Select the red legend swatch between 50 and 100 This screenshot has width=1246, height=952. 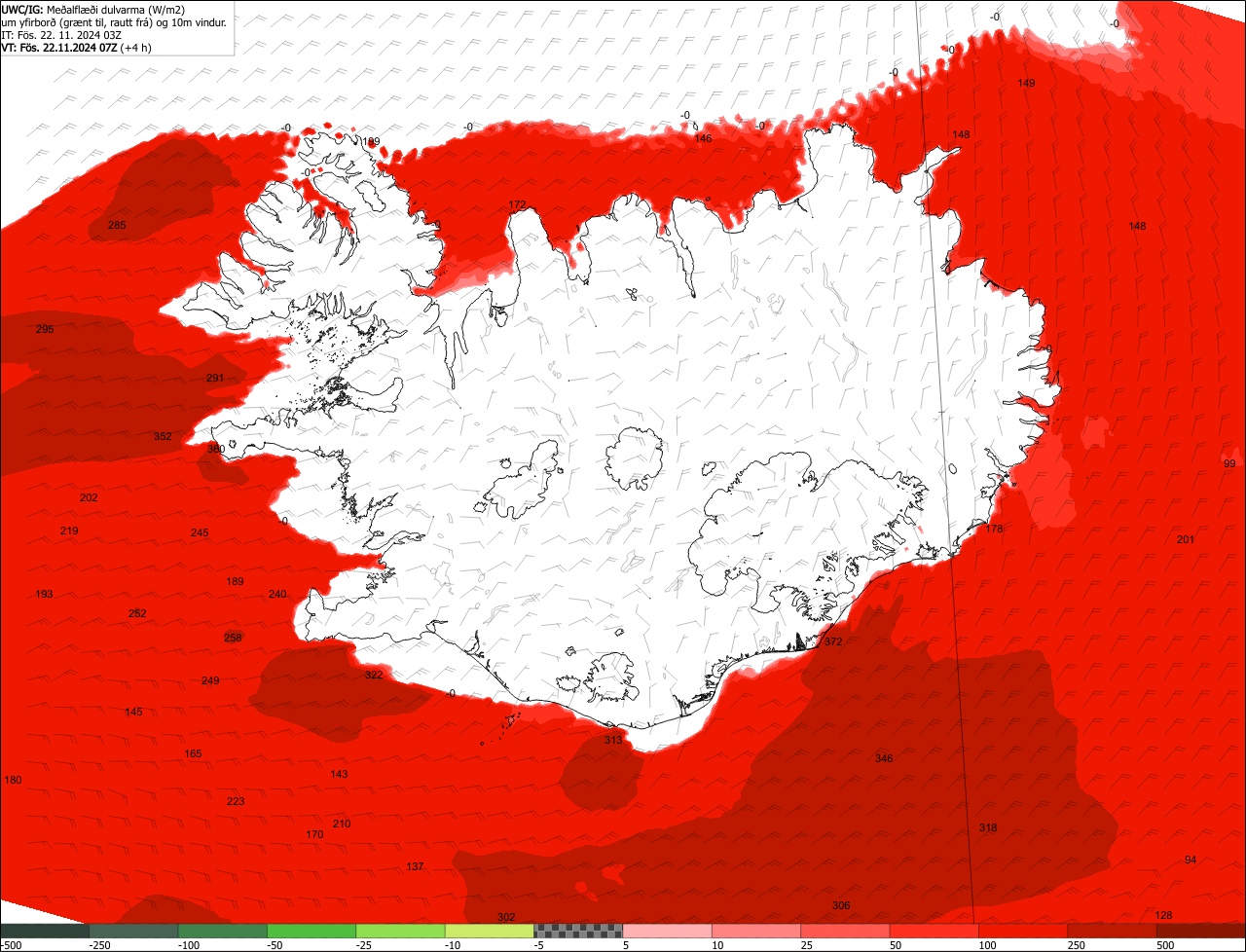point(934,930)
